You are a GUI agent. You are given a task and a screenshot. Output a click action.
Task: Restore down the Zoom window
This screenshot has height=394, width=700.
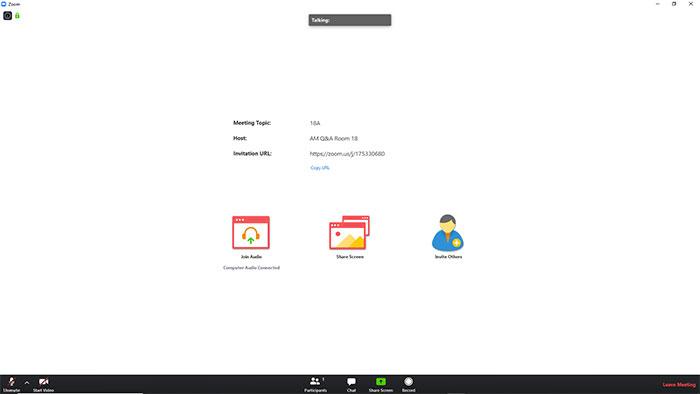pos(674,4)
